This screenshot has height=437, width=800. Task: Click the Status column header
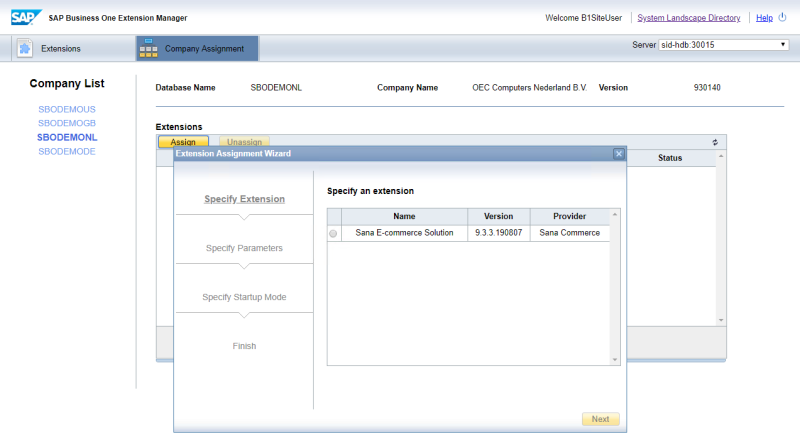click(x=670, y=158)
